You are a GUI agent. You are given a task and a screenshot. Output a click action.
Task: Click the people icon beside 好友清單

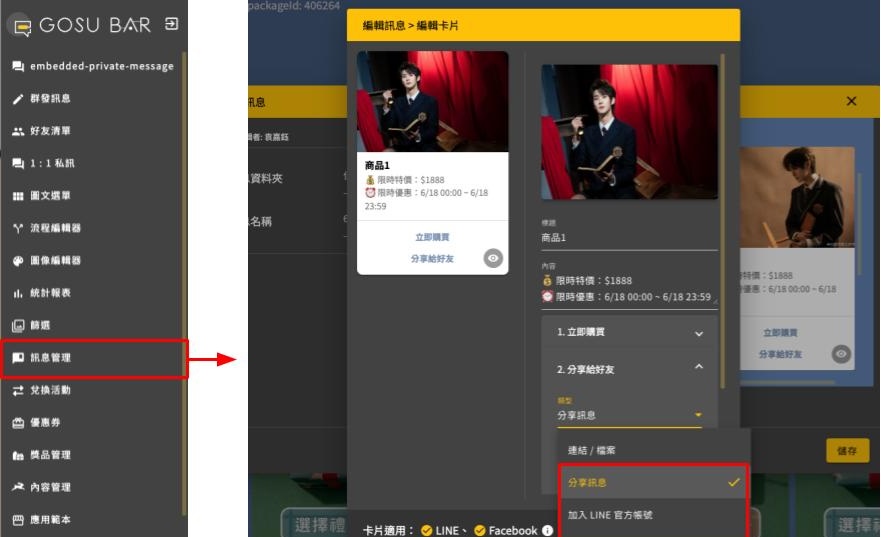(18, 131)
